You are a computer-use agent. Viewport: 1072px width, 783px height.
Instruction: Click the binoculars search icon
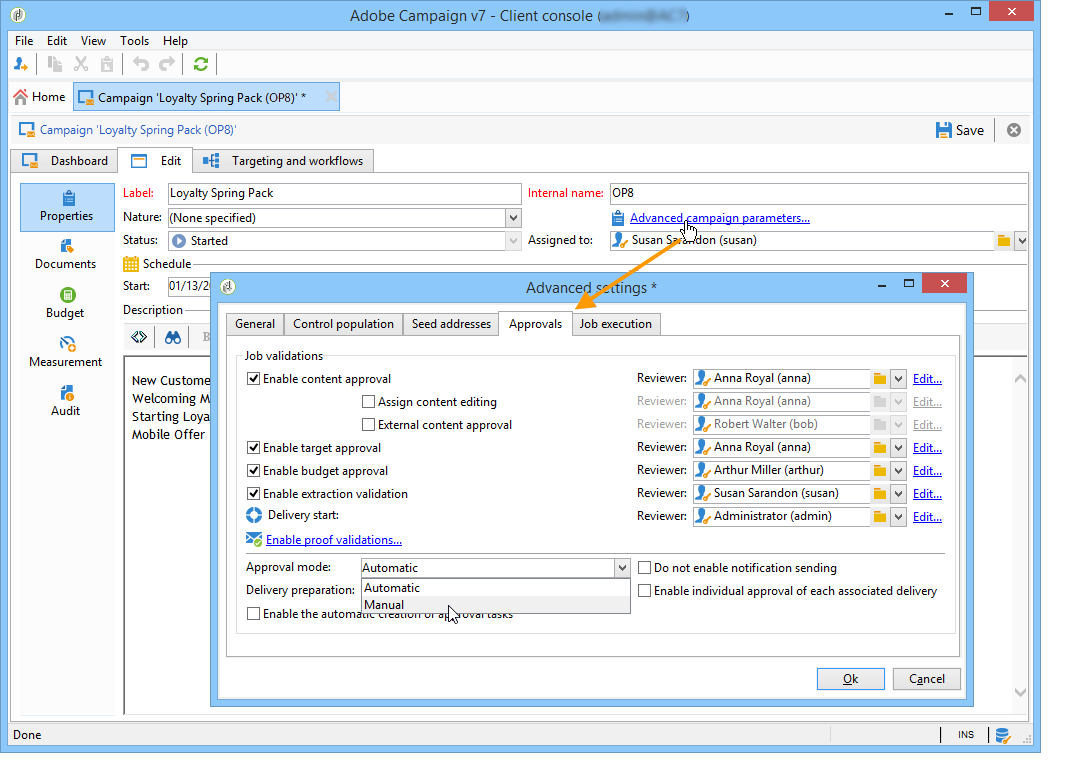pyautogui.click(x=172, y=336)
